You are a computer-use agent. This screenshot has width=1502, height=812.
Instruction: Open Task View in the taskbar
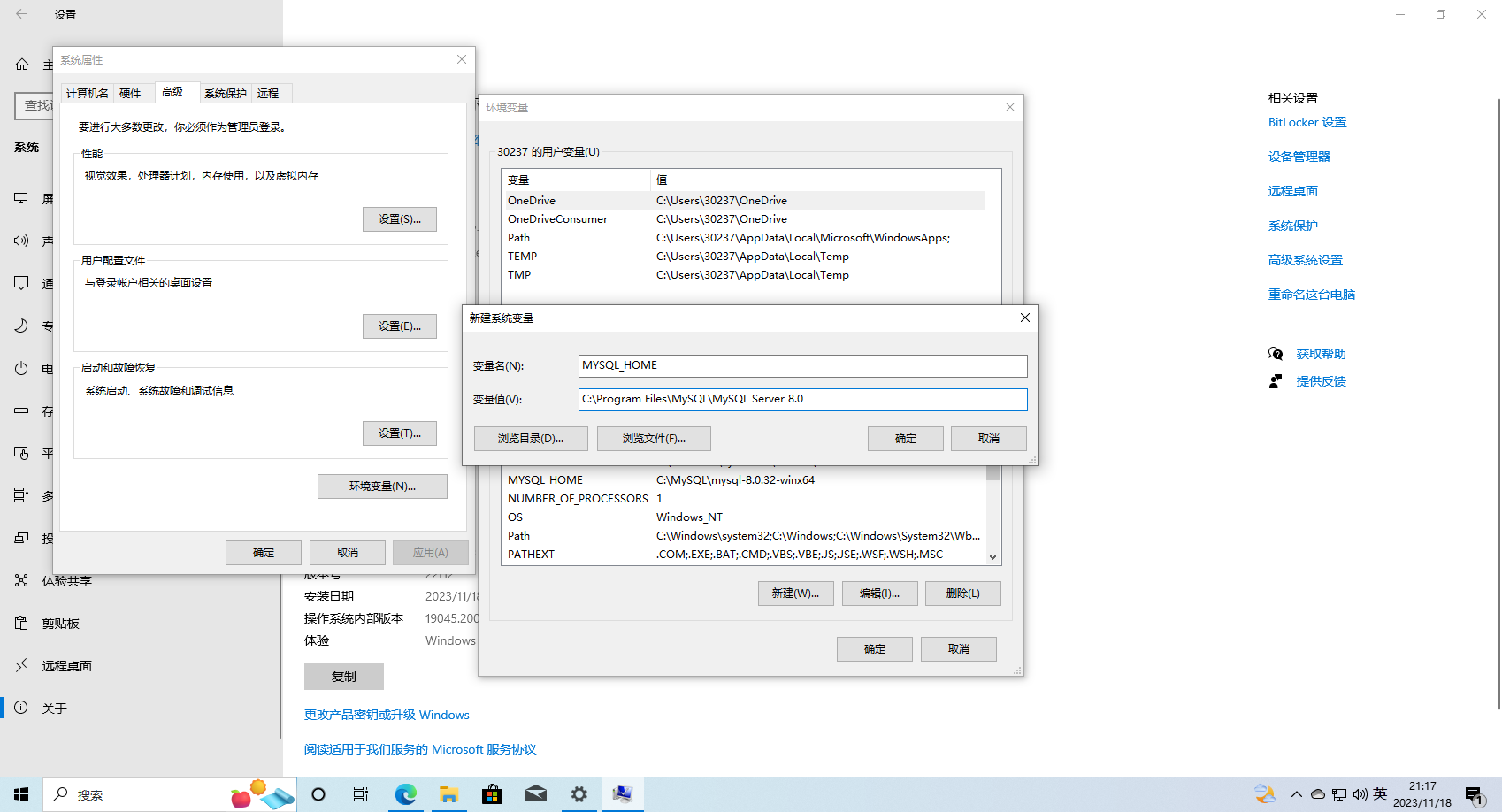[x=361, y=794]
